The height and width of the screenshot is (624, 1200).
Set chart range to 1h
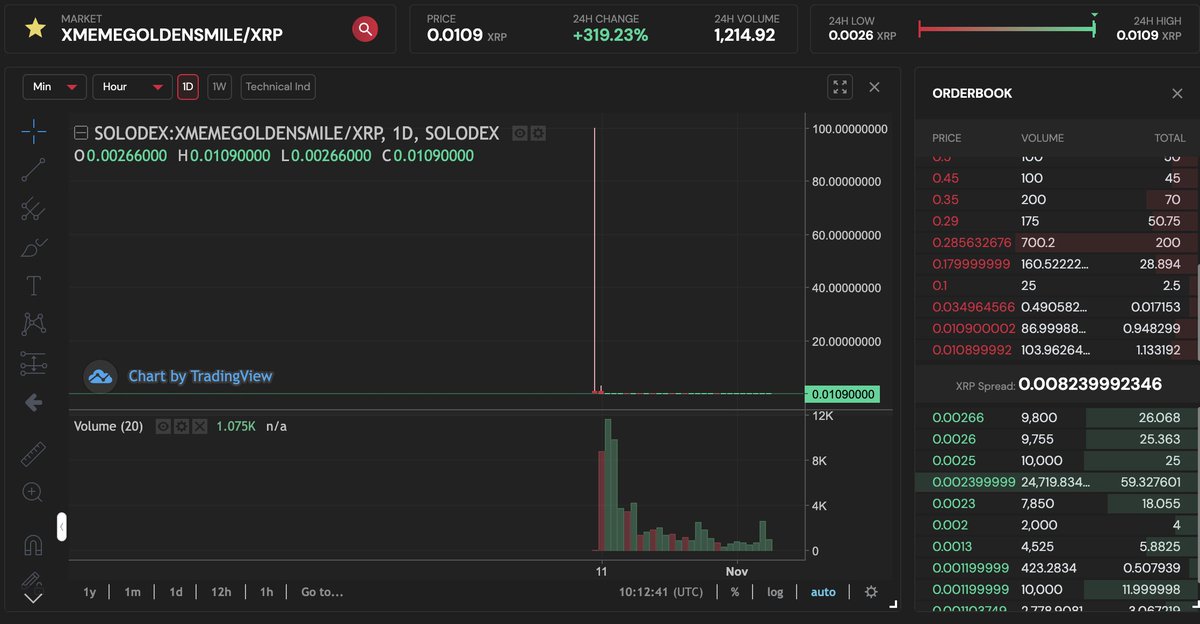(x=267, y=592)
